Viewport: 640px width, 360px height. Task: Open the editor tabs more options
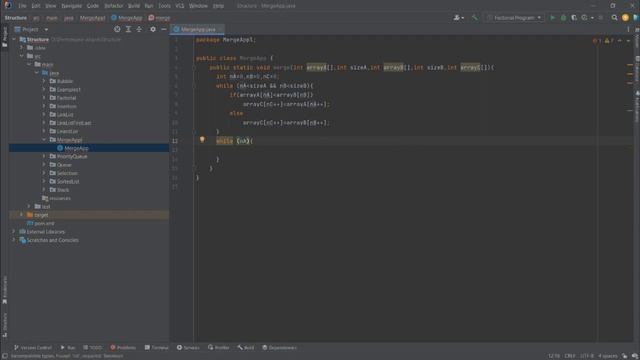628,29
